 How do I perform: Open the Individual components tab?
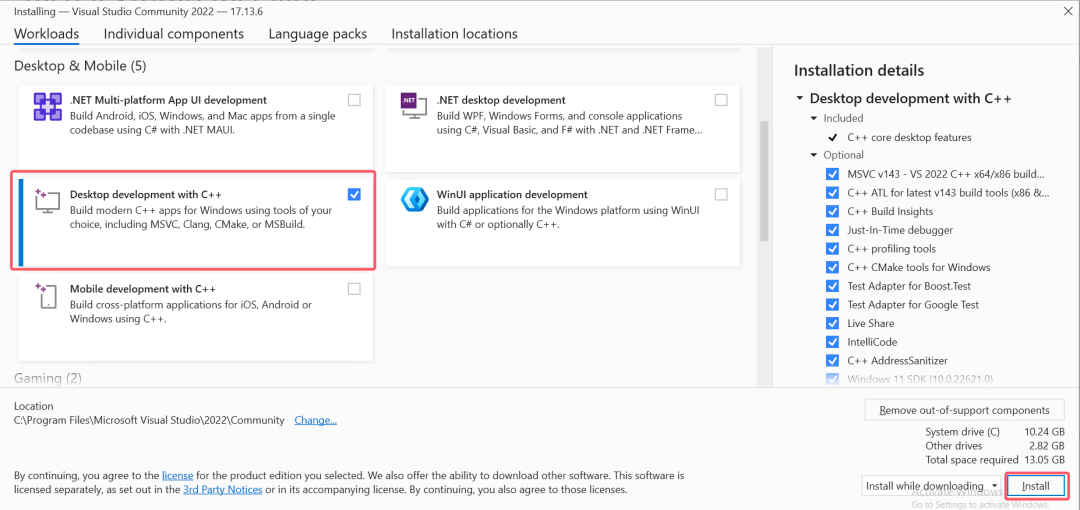point(174,34)
